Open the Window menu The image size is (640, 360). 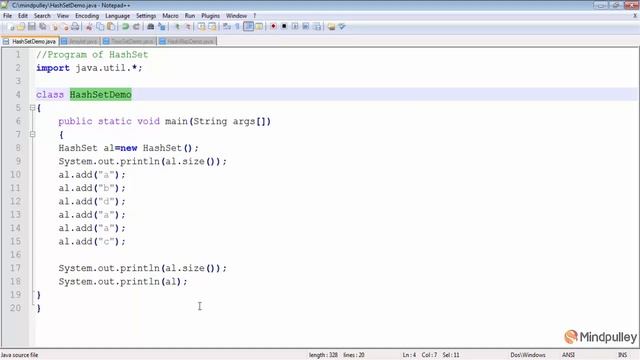point(236,16)
